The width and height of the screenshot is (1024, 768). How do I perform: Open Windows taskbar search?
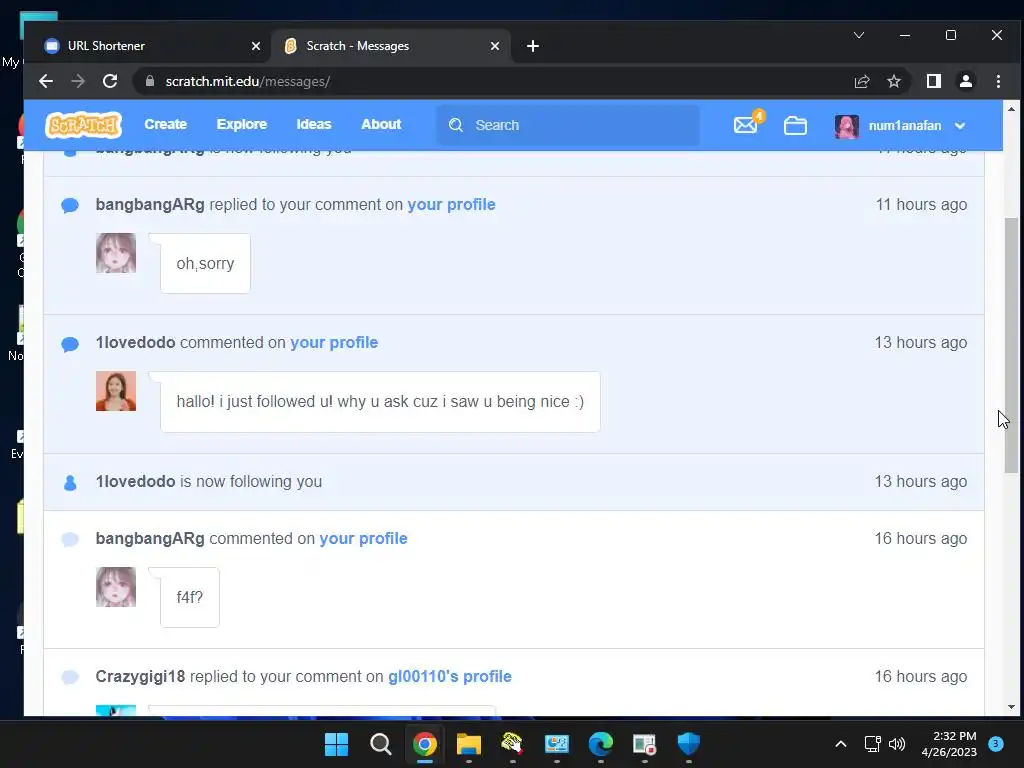tap(380, 744)
